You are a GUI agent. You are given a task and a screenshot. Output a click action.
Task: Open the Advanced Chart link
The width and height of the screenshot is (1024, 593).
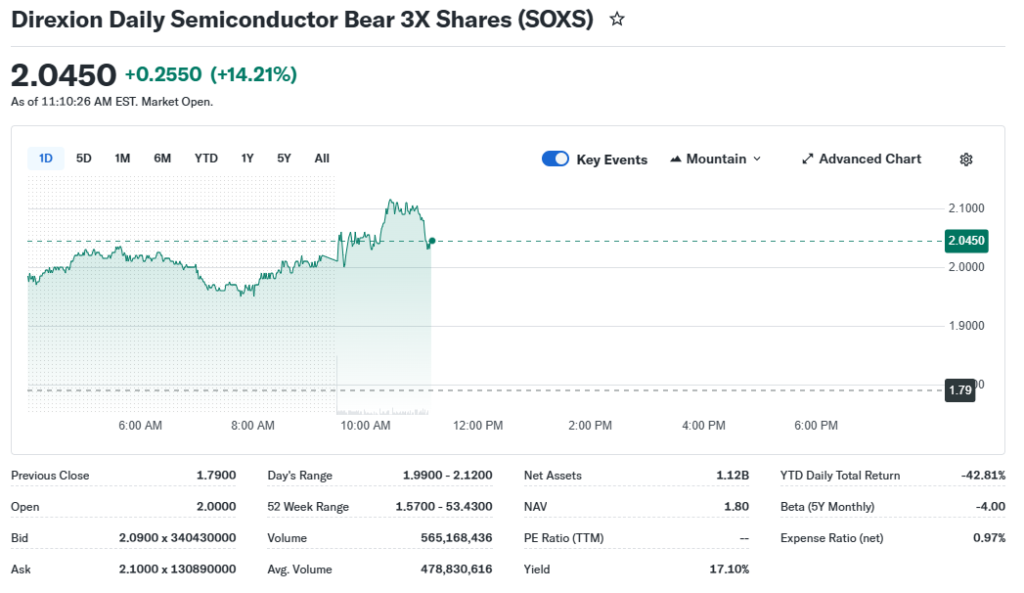pos(870,159)
